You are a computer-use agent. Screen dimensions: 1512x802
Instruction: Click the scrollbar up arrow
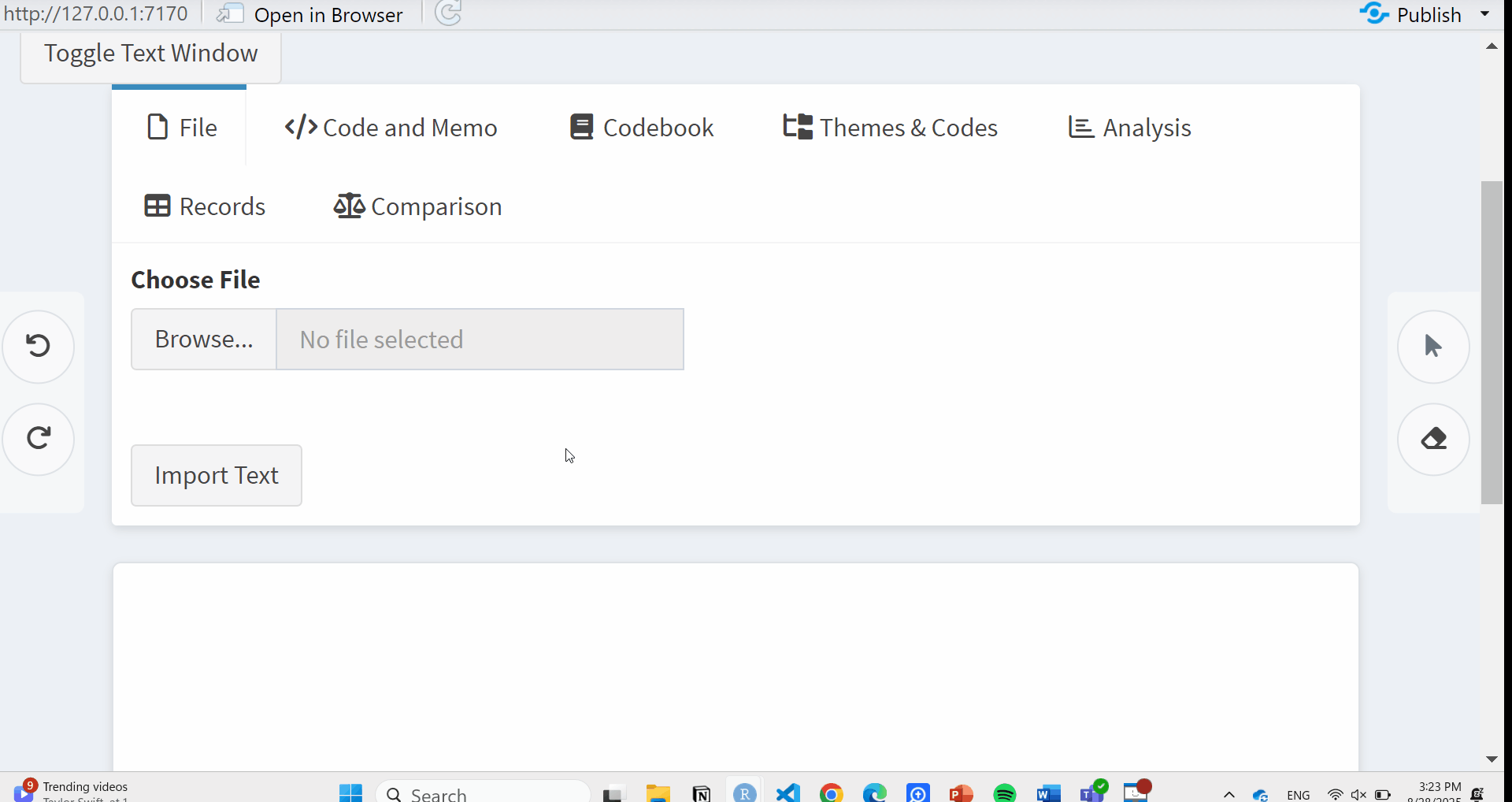click(x=1492, y=46)
